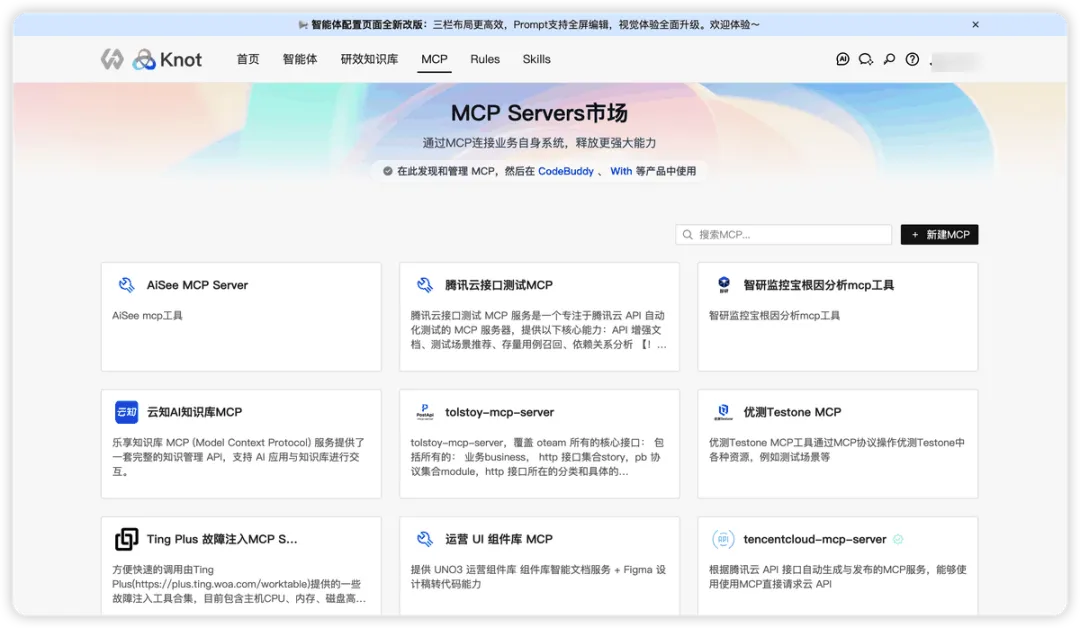Open the tencentcloud-mcp-server card title
Viewport: 1080px width, 628px height.
click(815, 539)
